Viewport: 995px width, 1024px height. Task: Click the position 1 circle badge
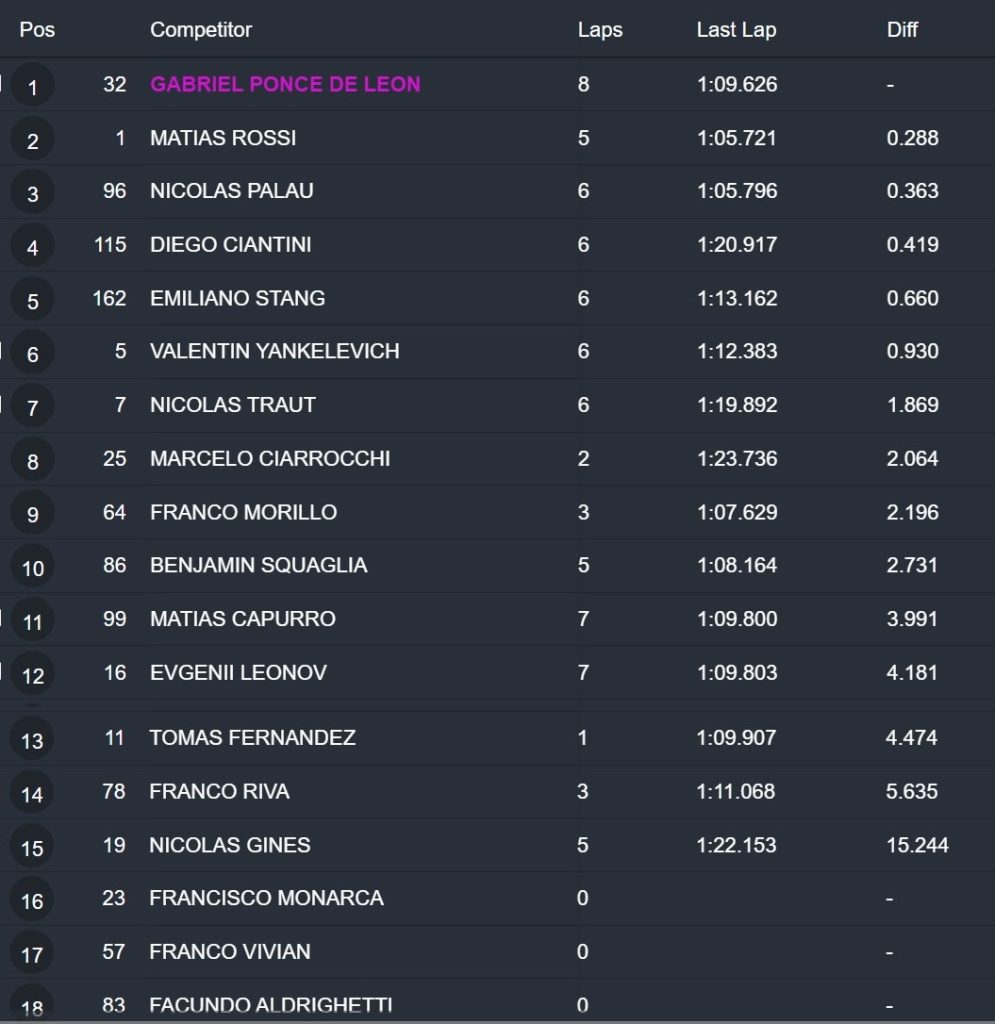pyautogui.click(x=32, y=87)
